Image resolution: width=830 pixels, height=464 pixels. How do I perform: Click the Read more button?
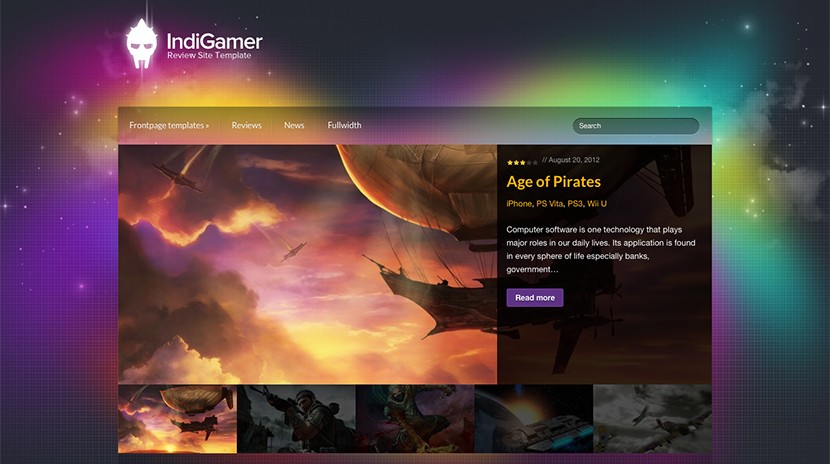(x=535, y=298)
